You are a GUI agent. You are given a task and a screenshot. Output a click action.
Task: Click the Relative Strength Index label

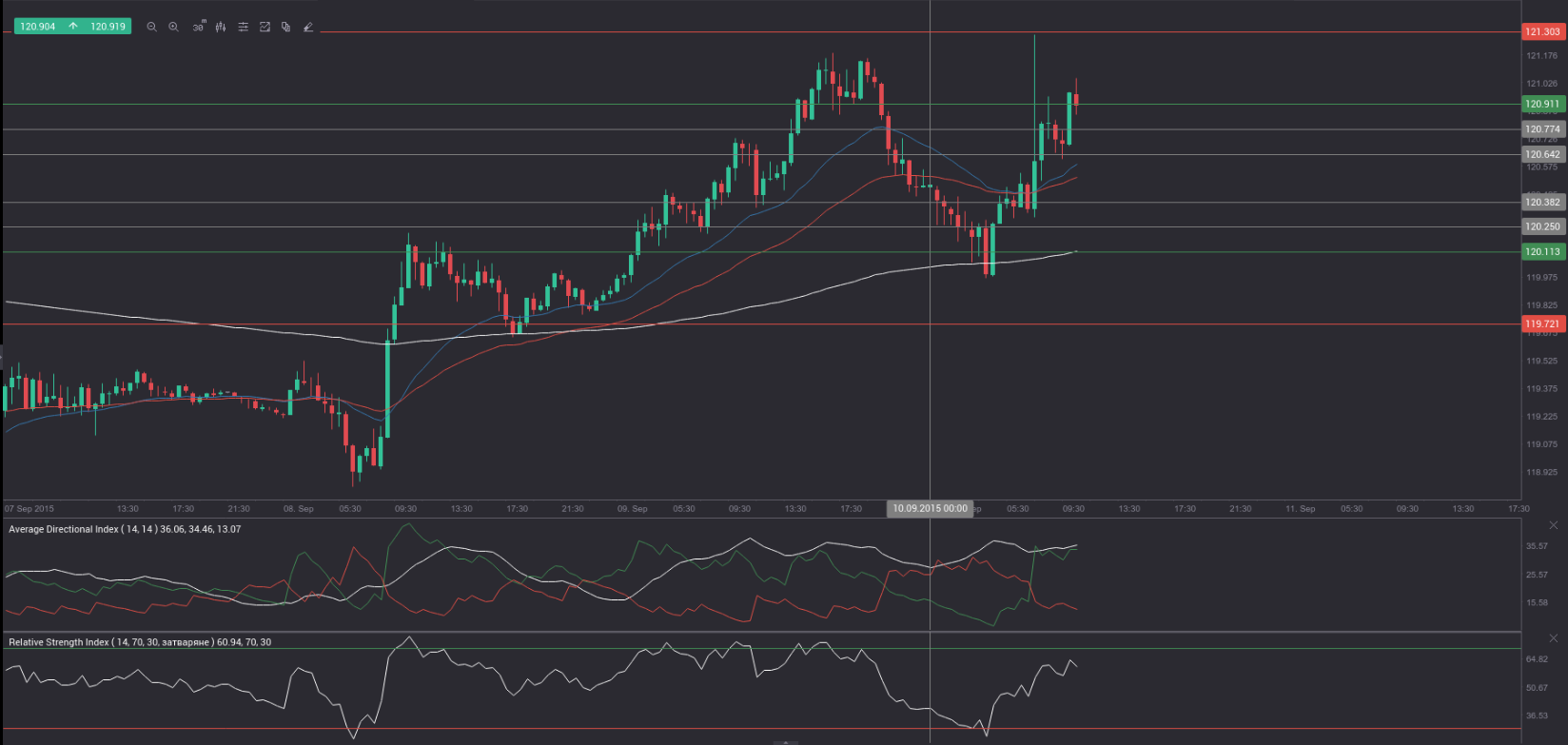click(140, 642)
